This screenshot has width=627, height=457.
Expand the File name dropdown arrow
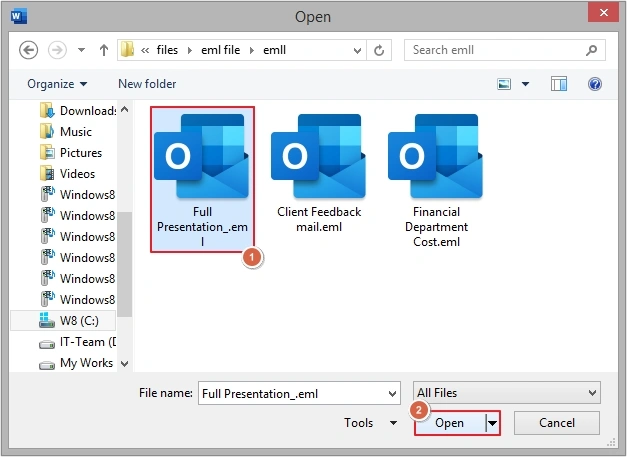(393, 394)
